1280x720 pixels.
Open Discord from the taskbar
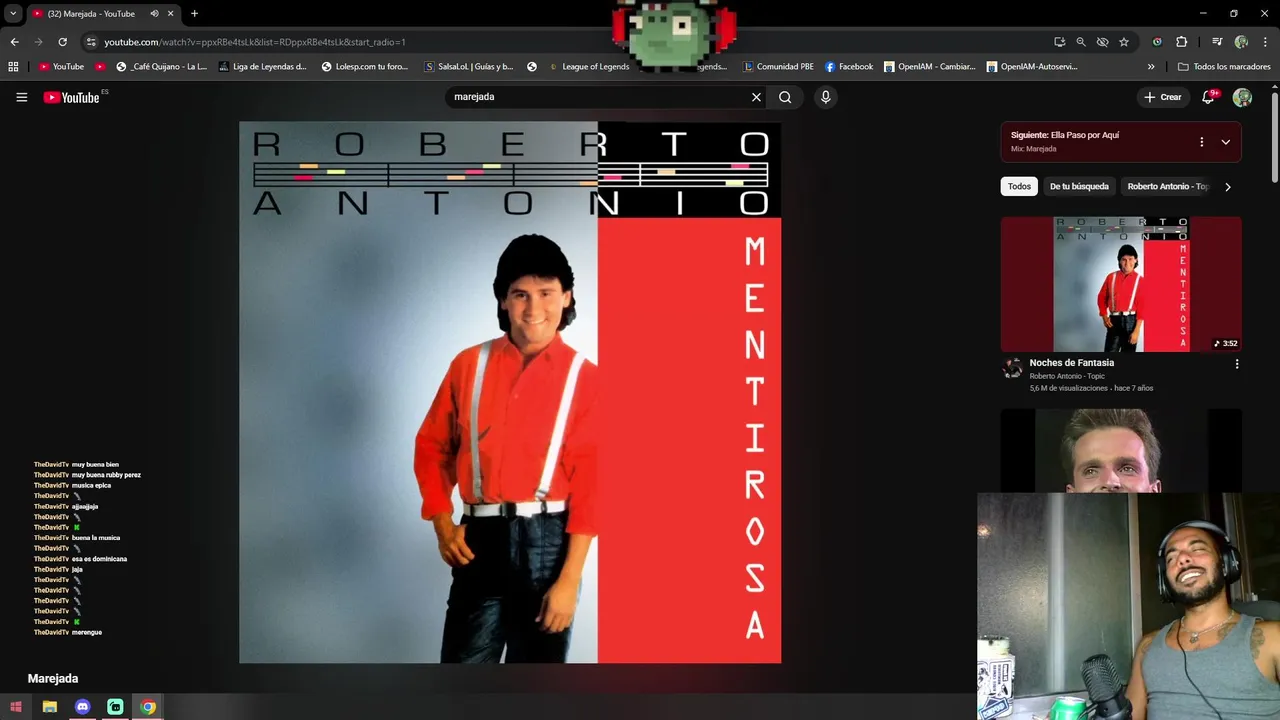(82, 707)
